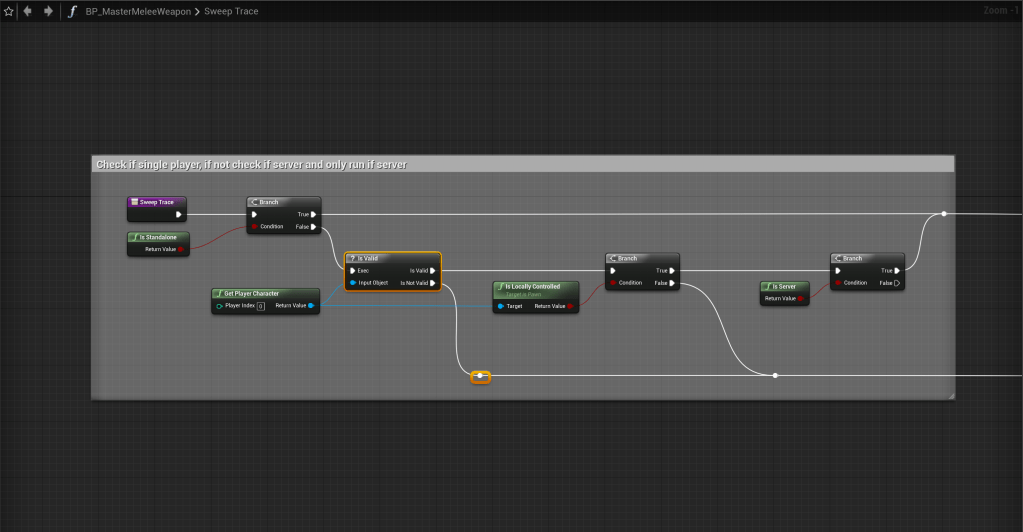Viewport: 1023px width, 532px height.
Task: Select the purple Sweep Trace entry node
Action: tap(156, 202)
